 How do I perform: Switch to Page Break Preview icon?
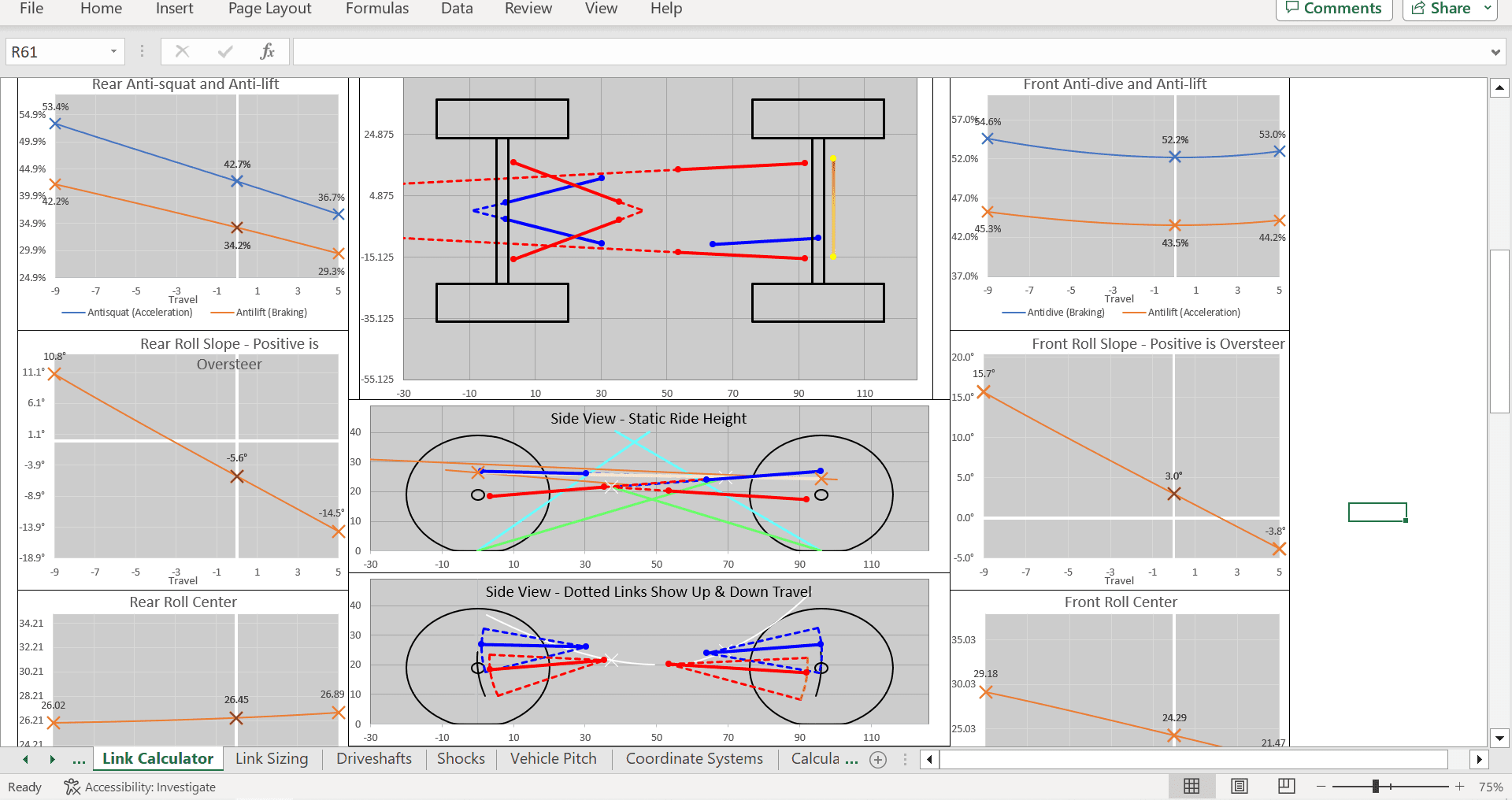1287,786
